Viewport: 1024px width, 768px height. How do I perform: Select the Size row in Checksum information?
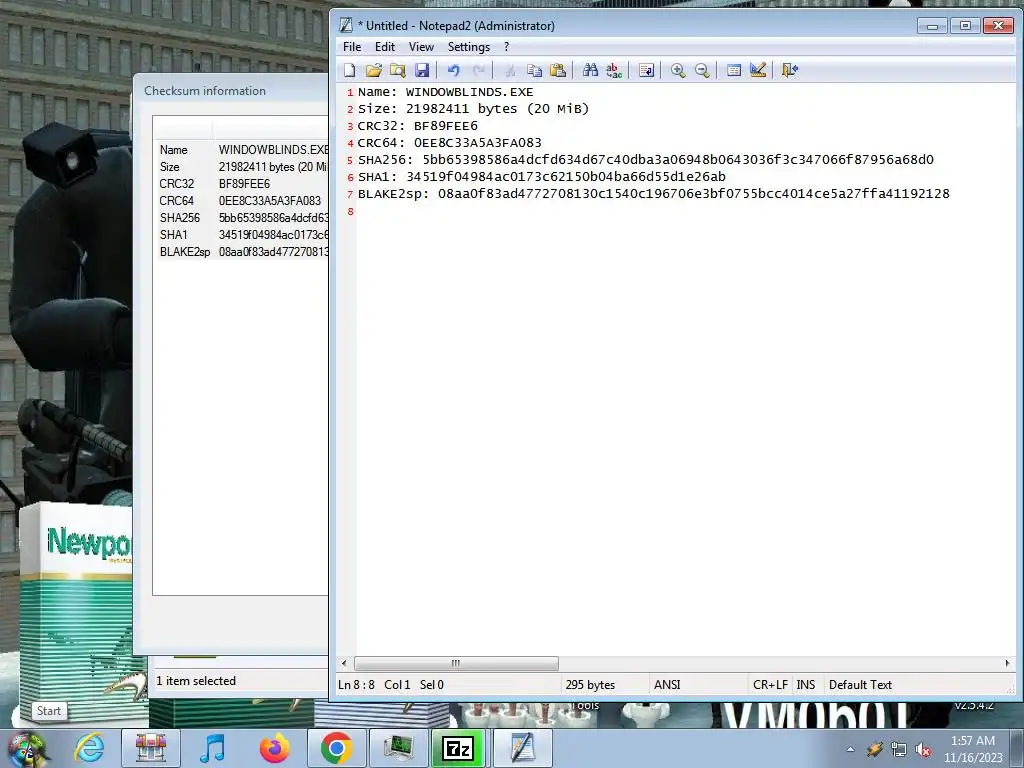click(x=243, y=167)
